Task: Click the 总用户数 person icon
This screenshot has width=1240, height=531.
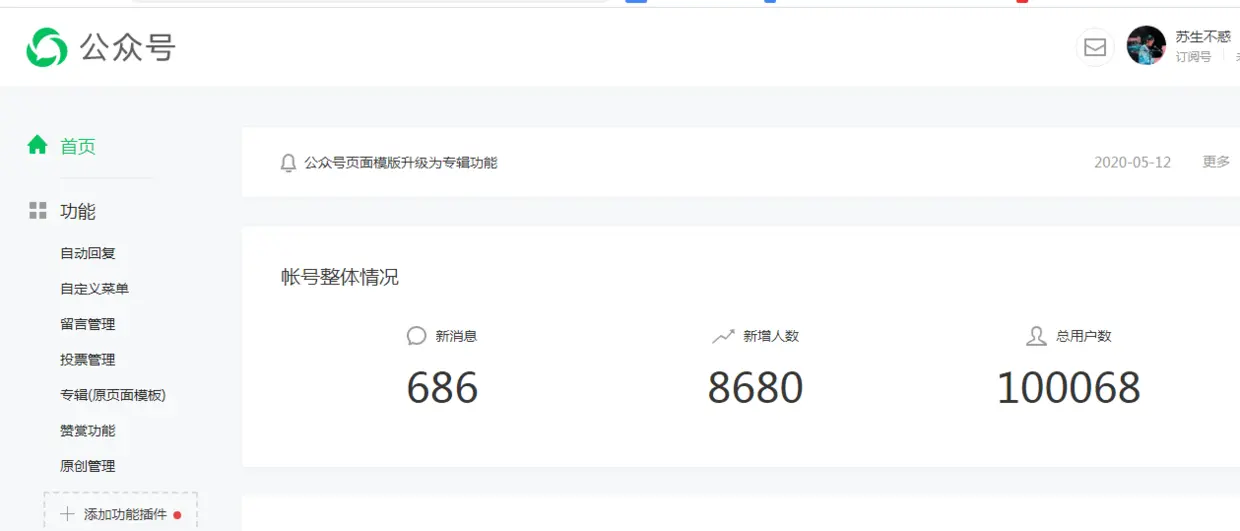Action: click(x=1036, y=336)
